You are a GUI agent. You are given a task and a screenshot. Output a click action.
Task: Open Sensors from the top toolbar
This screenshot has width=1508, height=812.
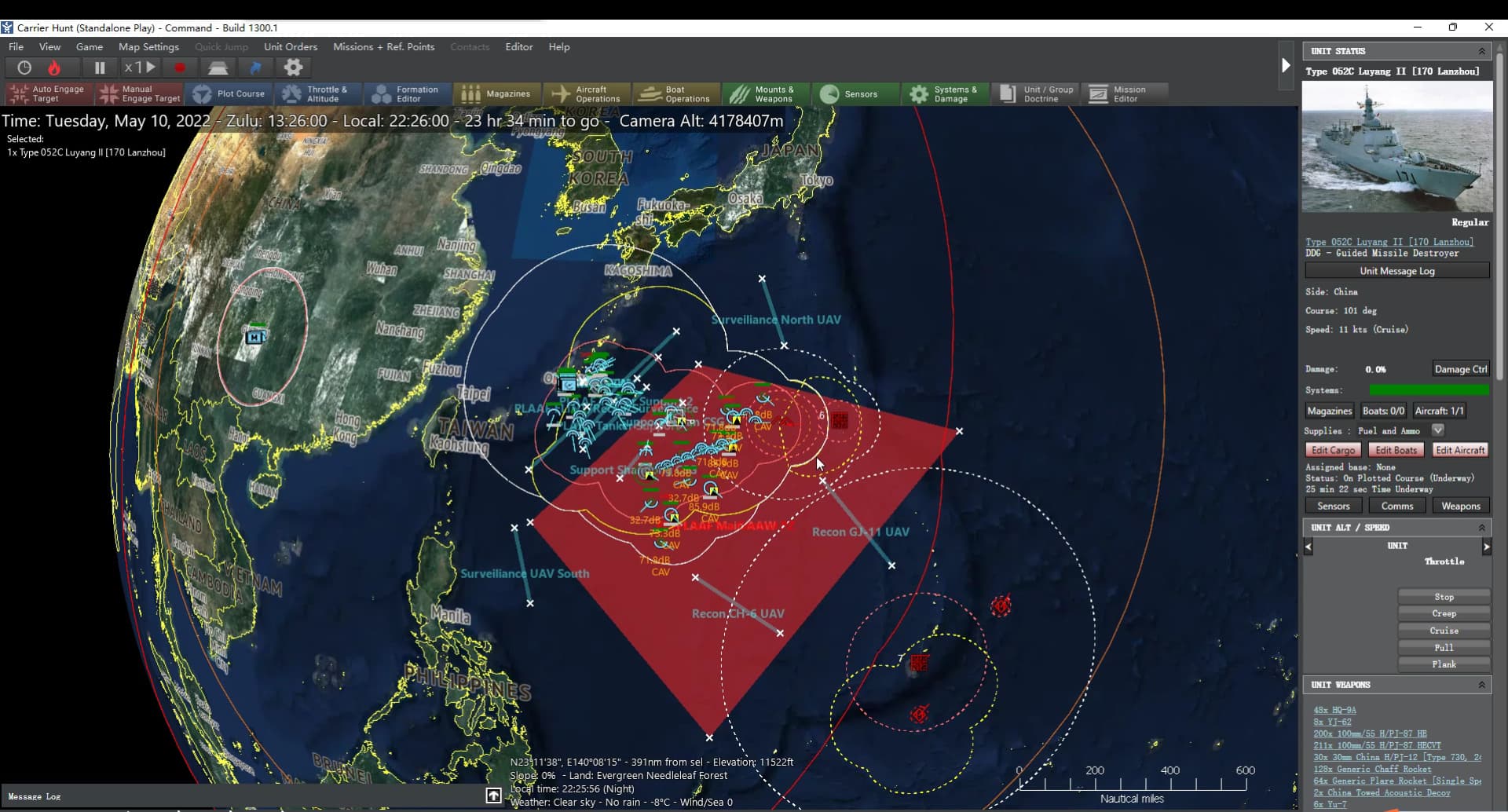coord(855,94)
